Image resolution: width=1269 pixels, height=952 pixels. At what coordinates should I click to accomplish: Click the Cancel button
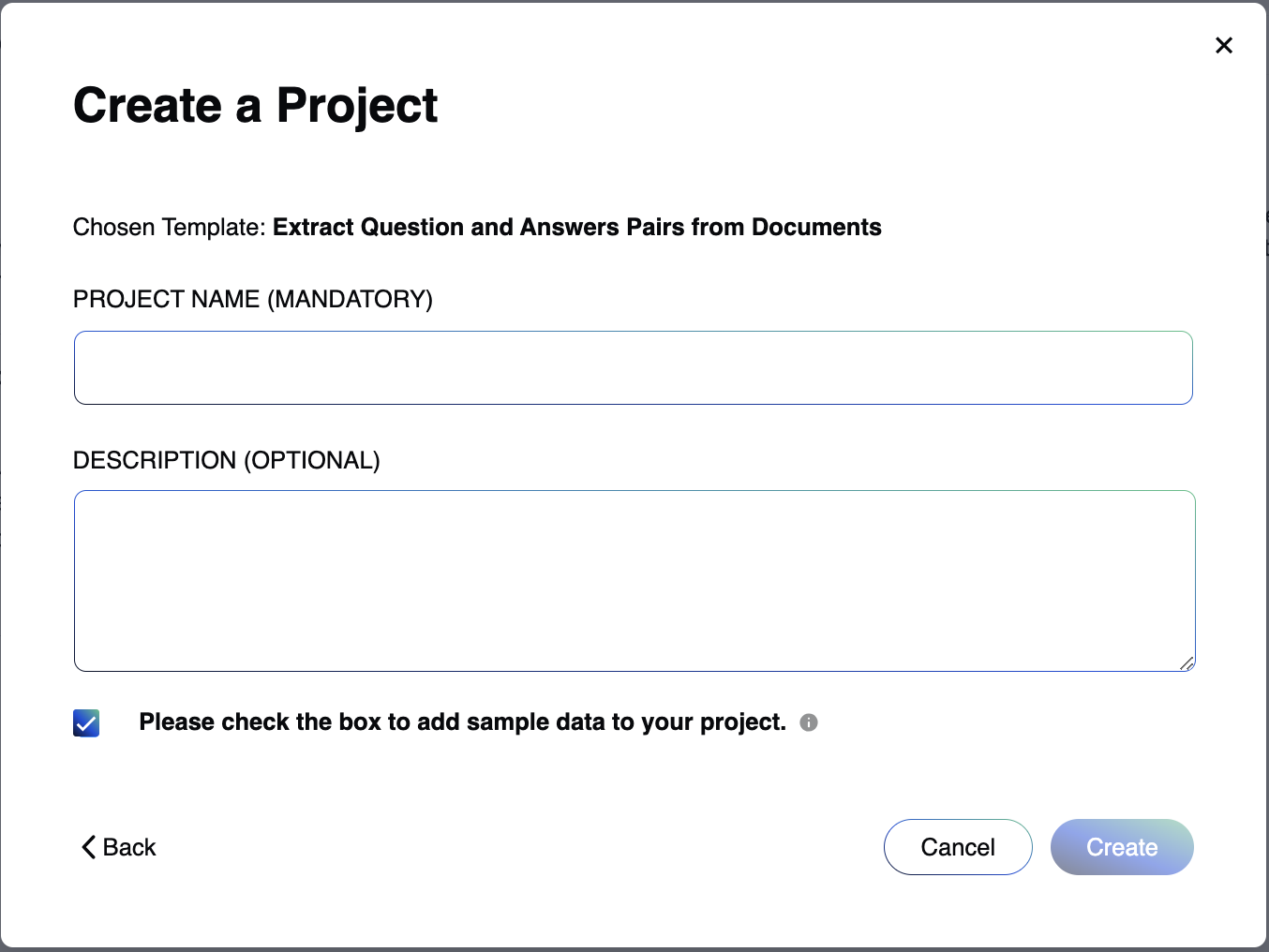[958, 847]
